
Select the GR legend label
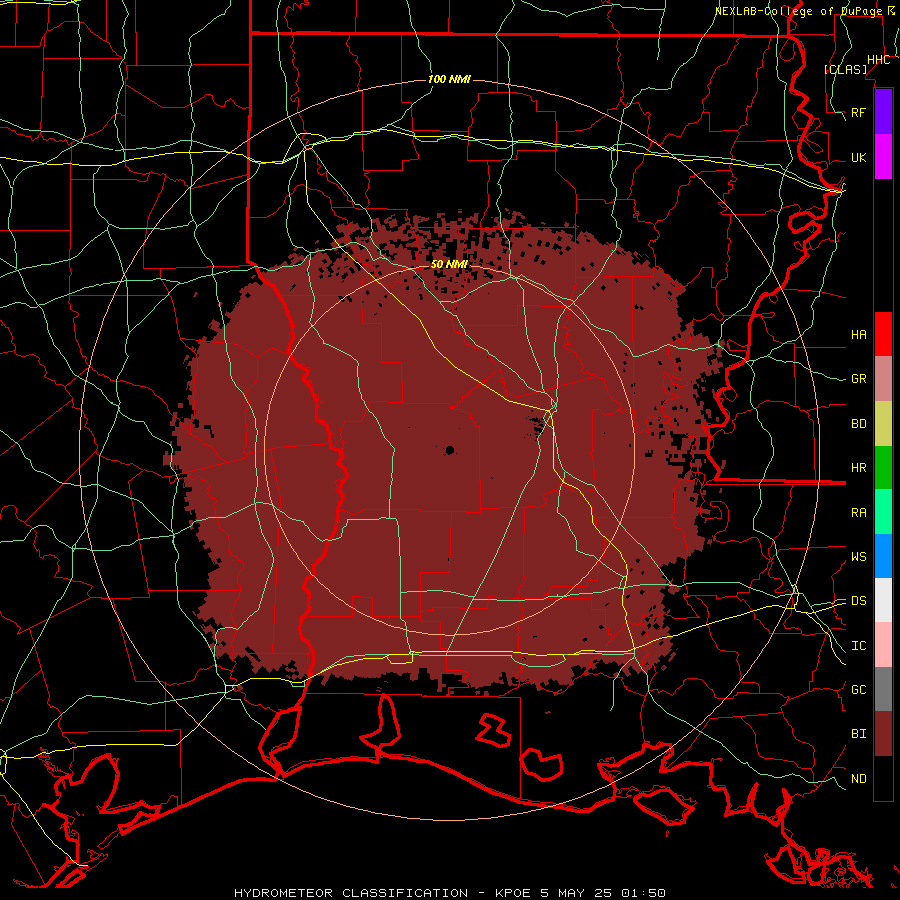tap(859, 379)
